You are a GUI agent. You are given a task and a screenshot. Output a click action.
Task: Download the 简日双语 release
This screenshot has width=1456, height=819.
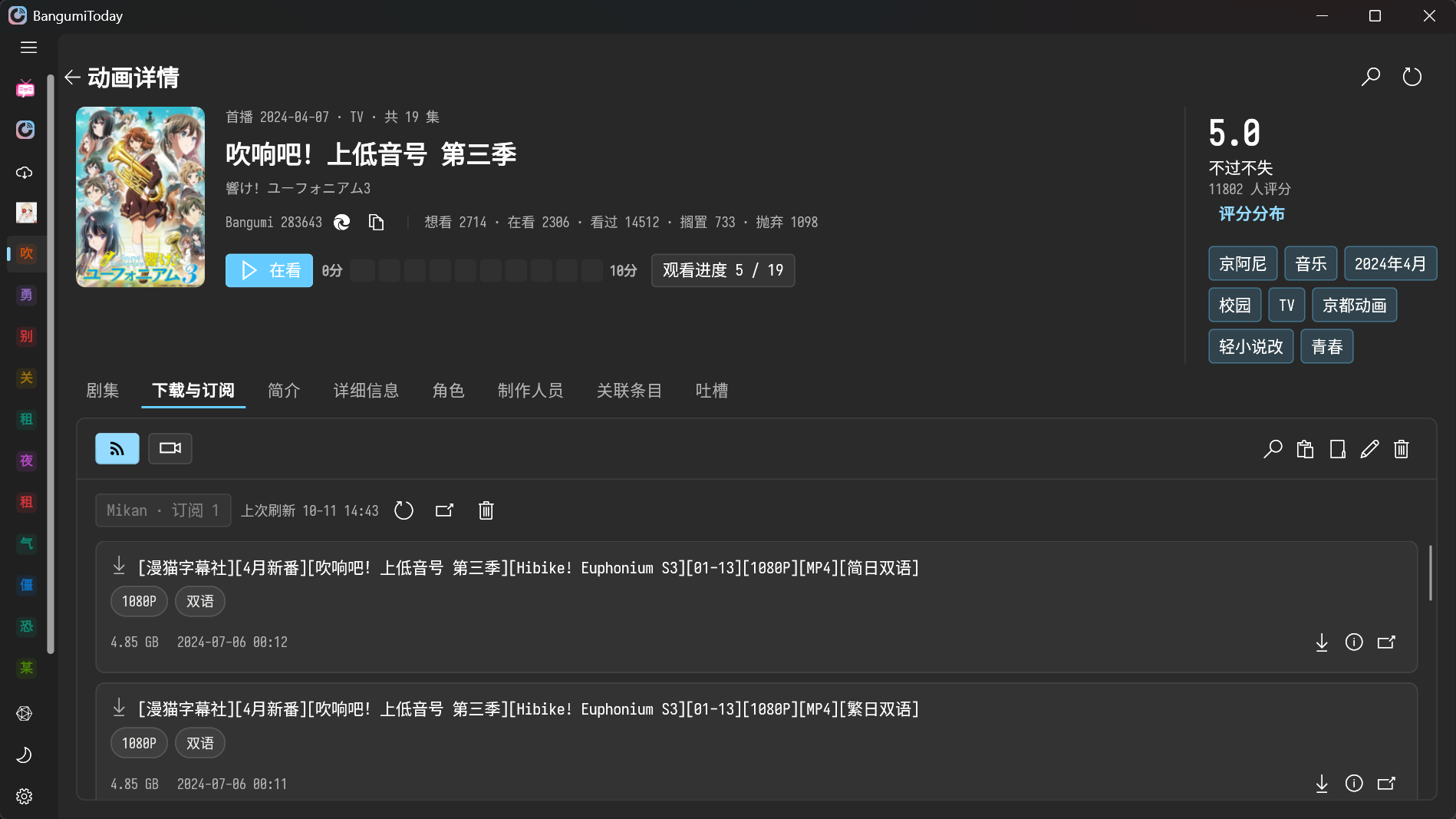(1322, 642)
